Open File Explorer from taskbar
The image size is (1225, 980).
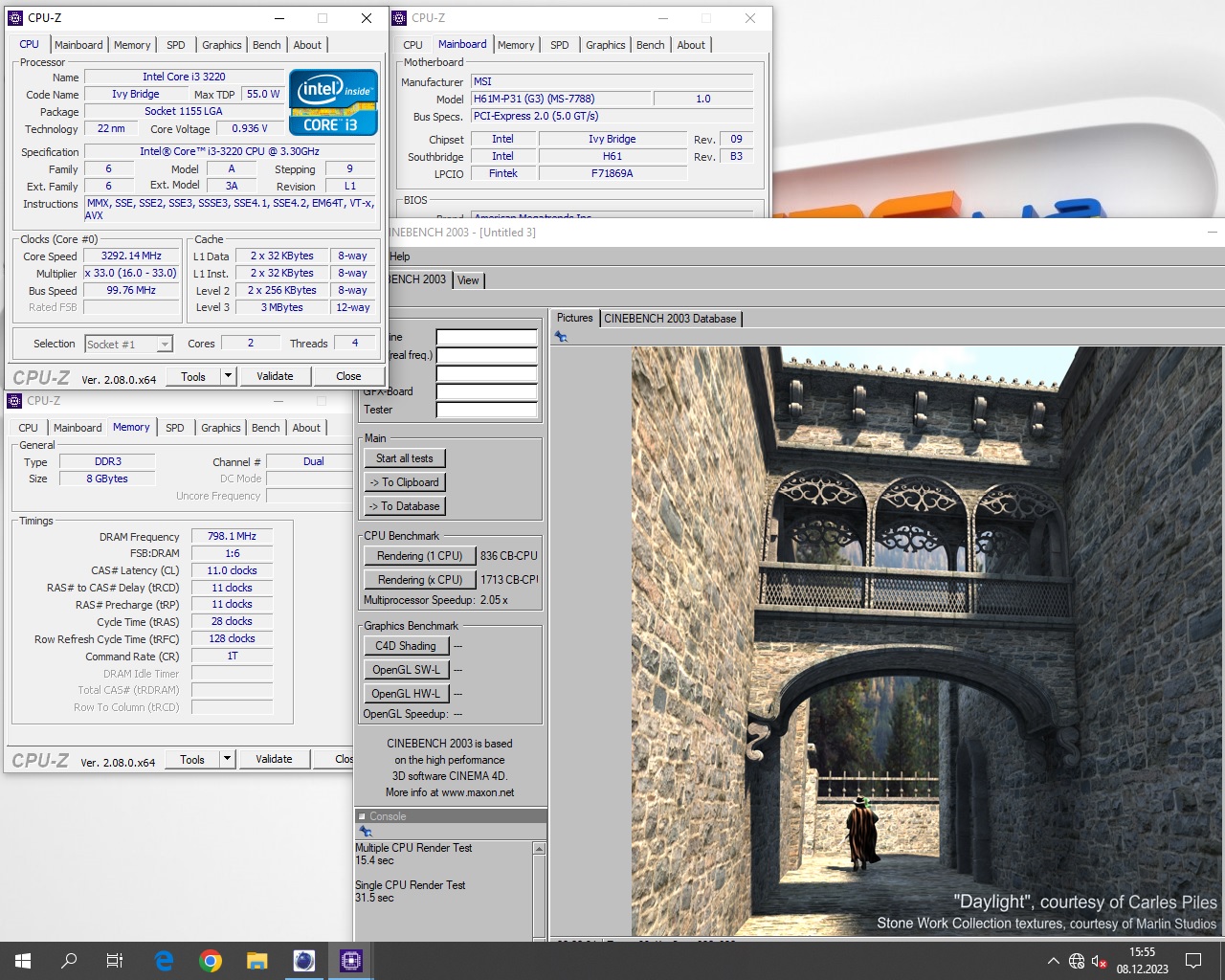[x=256, y=961]
